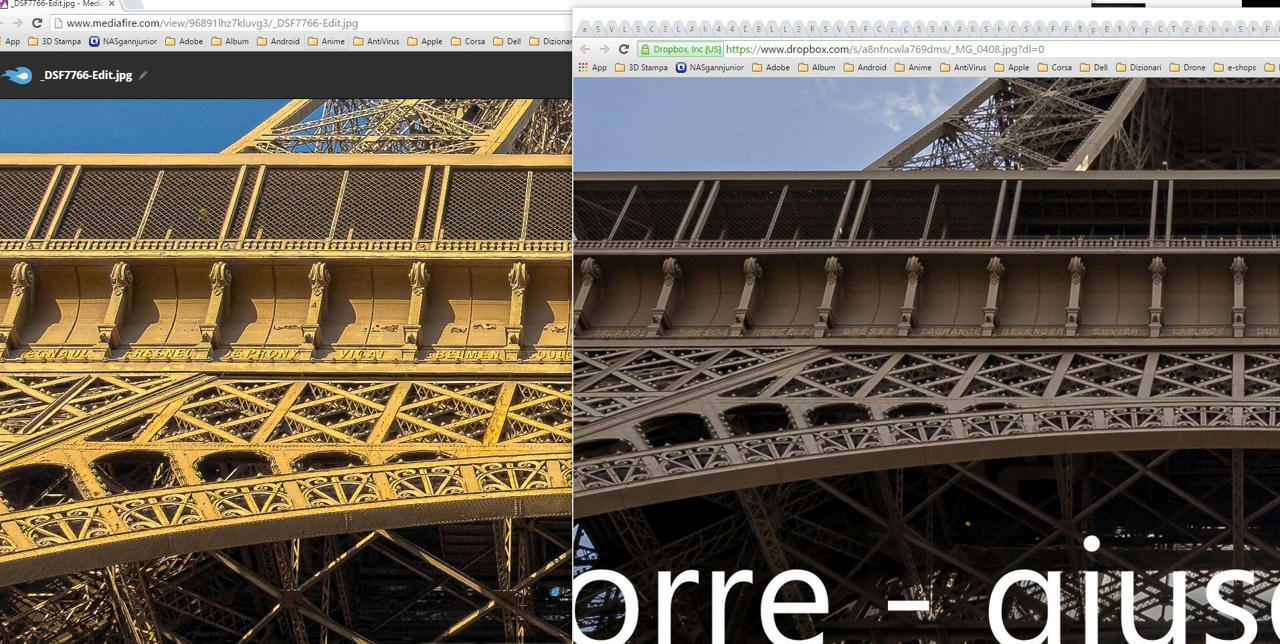Click the pencil rename icon beside _DSF7766-Edit.jpg
The width and height of the screenshot is (1280, 644).
point(143,75)
